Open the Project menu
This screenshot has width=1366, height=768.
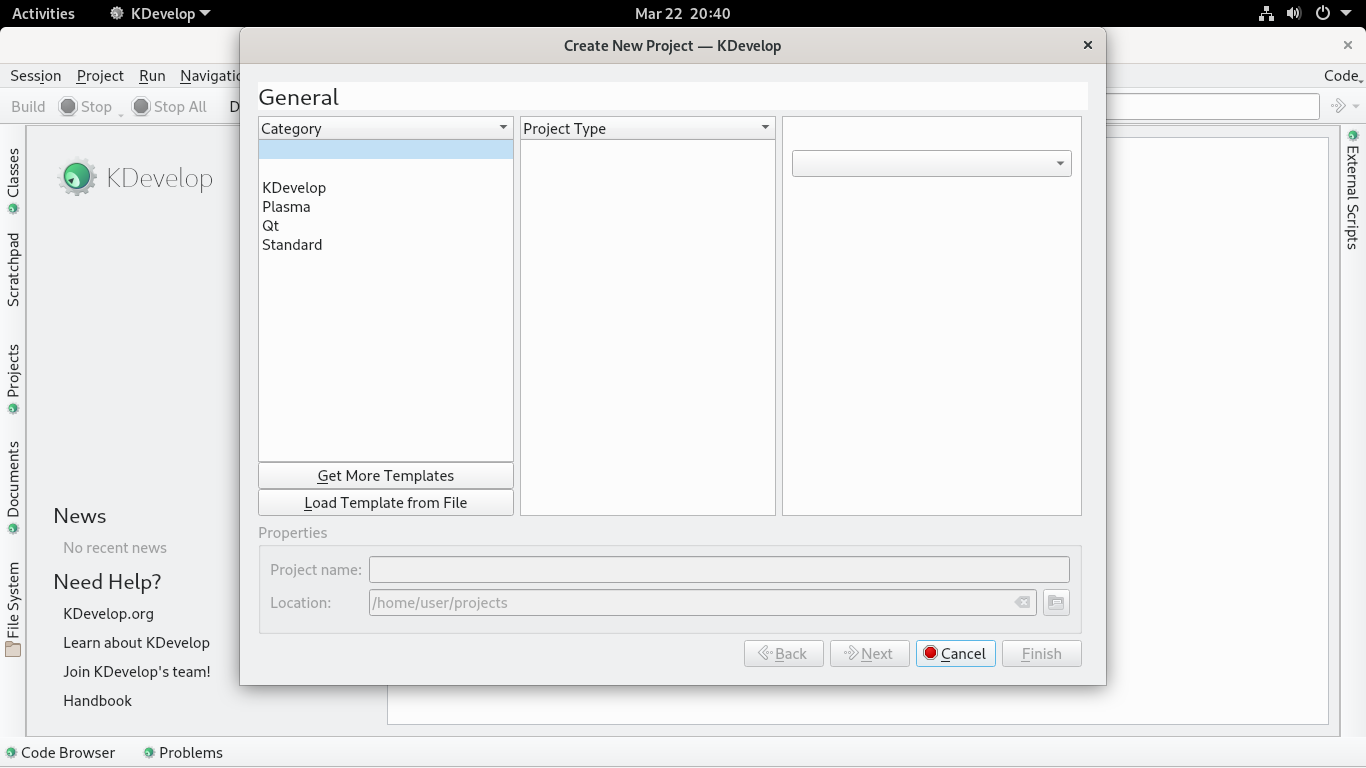100,76
